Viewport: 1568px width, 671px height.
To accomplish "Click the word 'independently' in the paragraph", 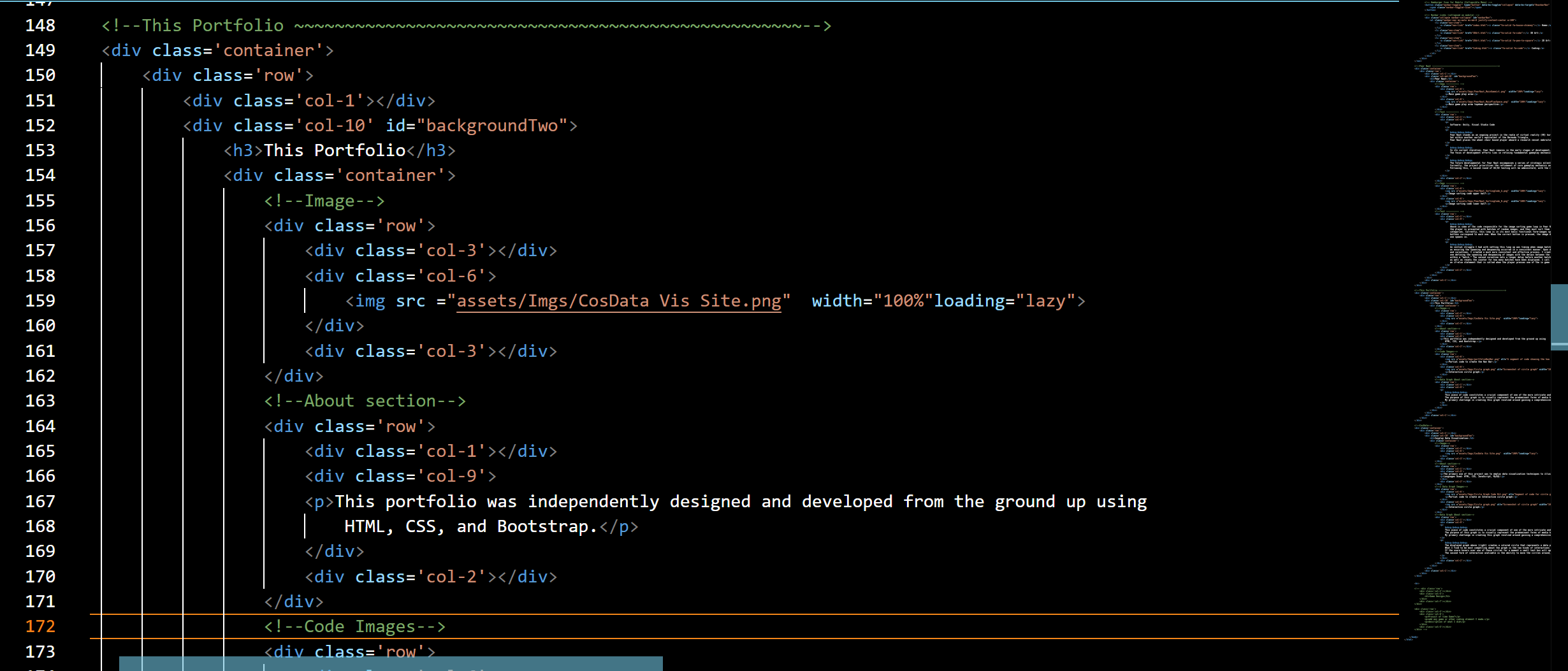I will pyautogui.click(x=593, y=501).
